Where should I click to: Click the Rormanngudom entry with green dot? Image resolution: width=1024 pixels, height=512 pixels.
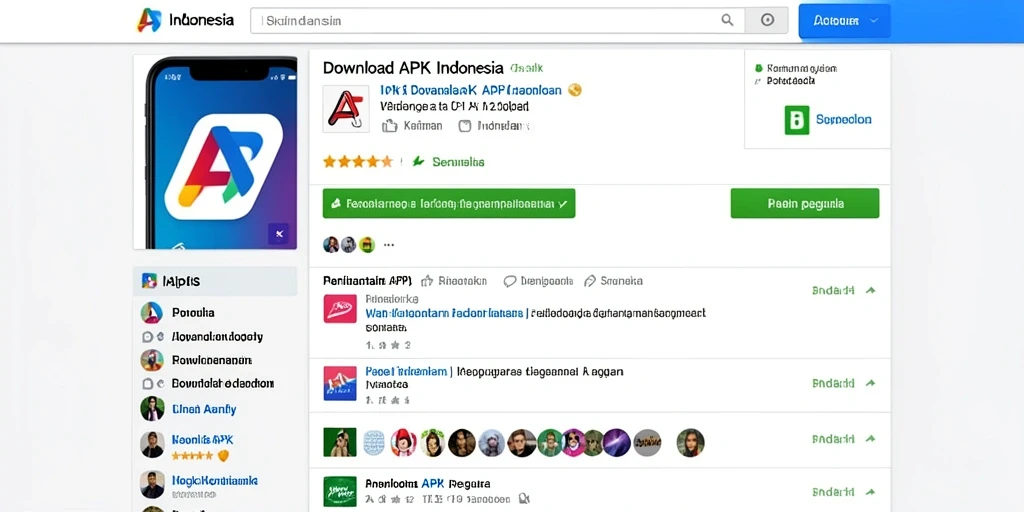click(x=795, y=68)
